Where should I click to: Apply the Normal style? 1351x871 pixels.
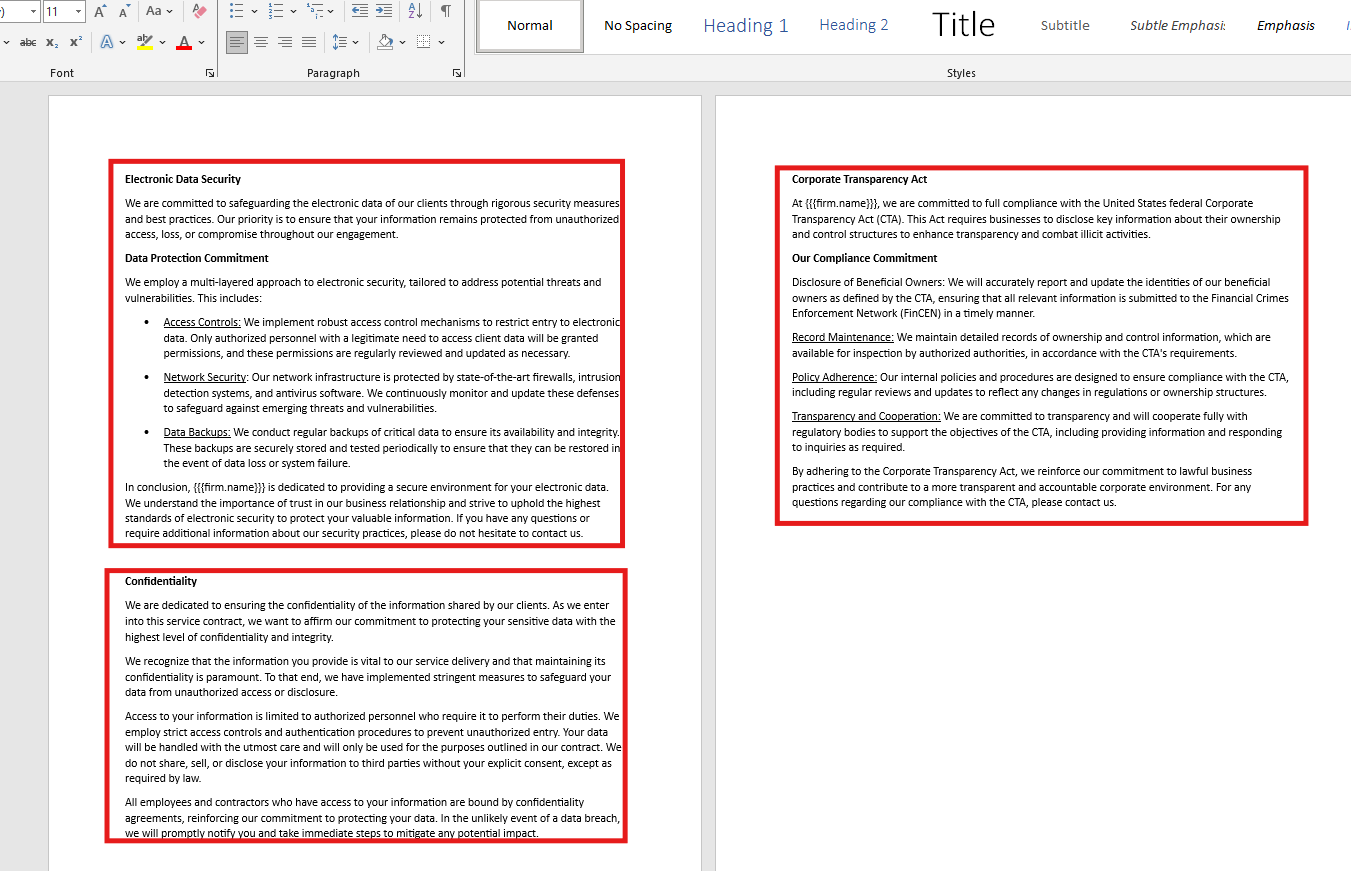pos(530,25)
